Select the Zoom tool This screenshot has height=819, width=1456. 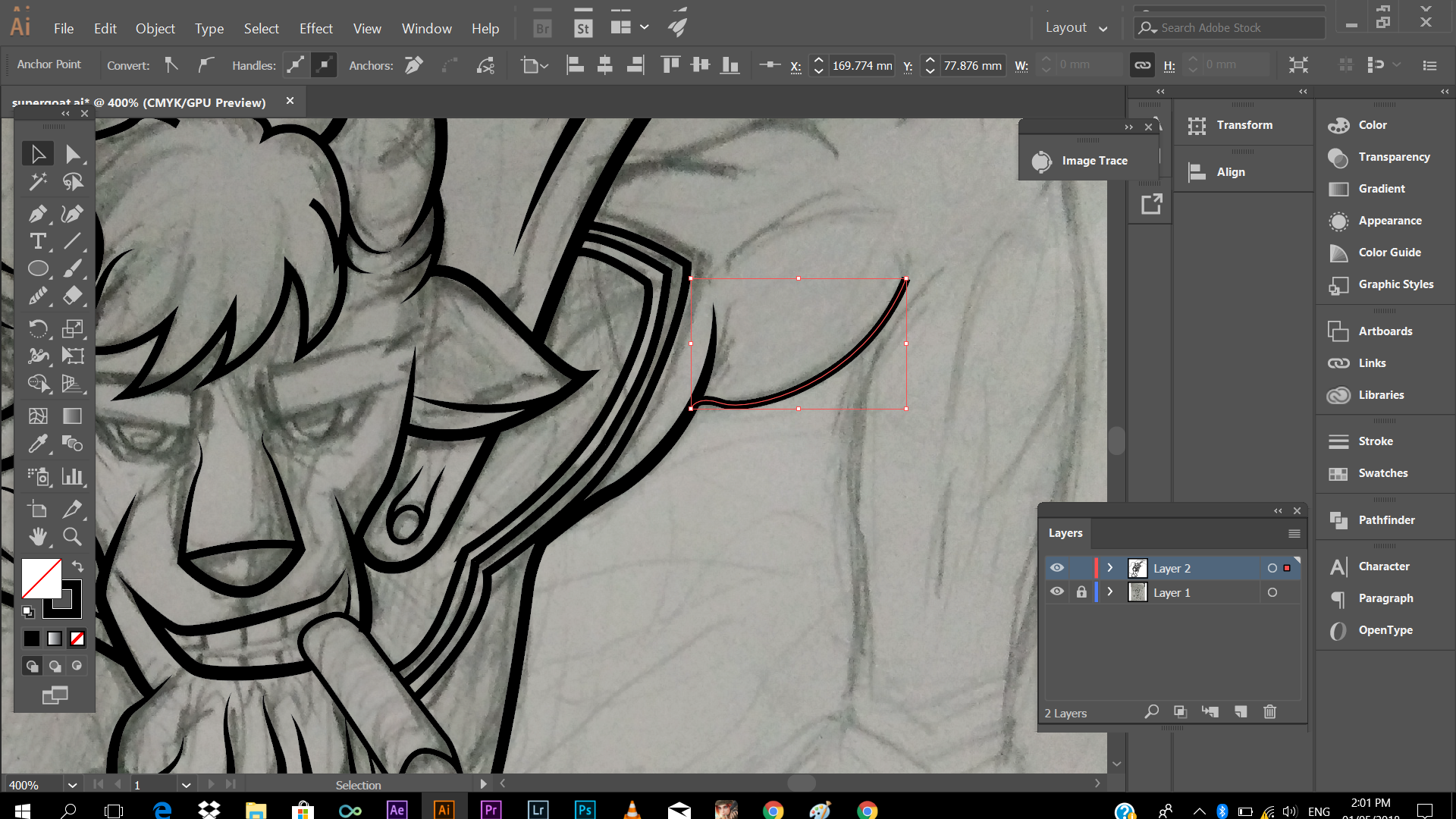click(x=72, y=537)
